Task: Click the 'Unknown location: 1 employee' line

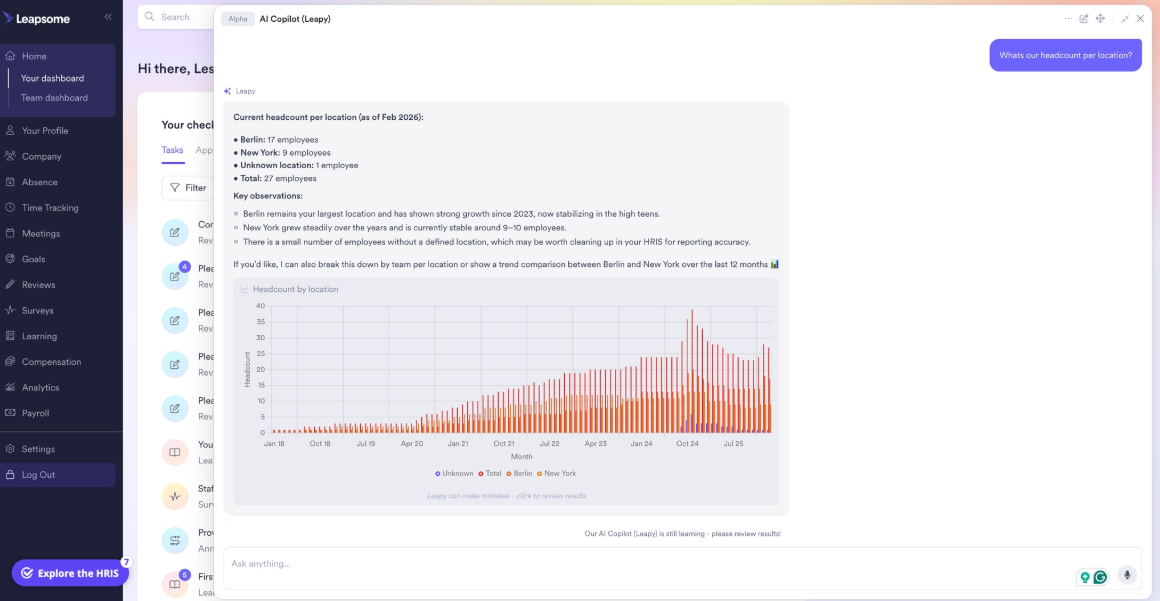Action: [x=295, y=166]
